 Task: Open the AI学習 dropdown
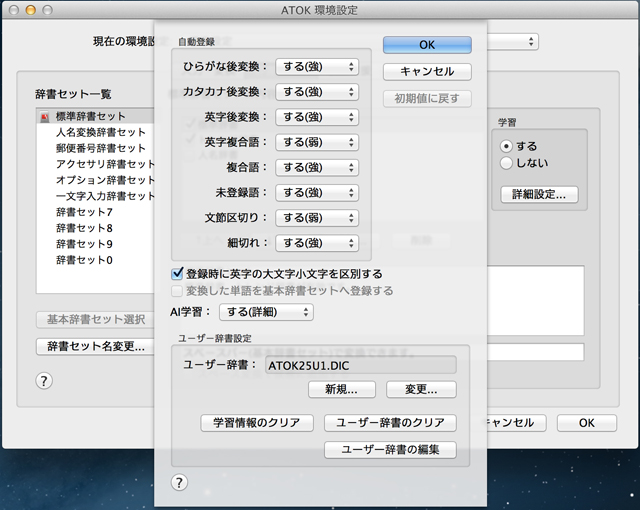pos(267,313)
